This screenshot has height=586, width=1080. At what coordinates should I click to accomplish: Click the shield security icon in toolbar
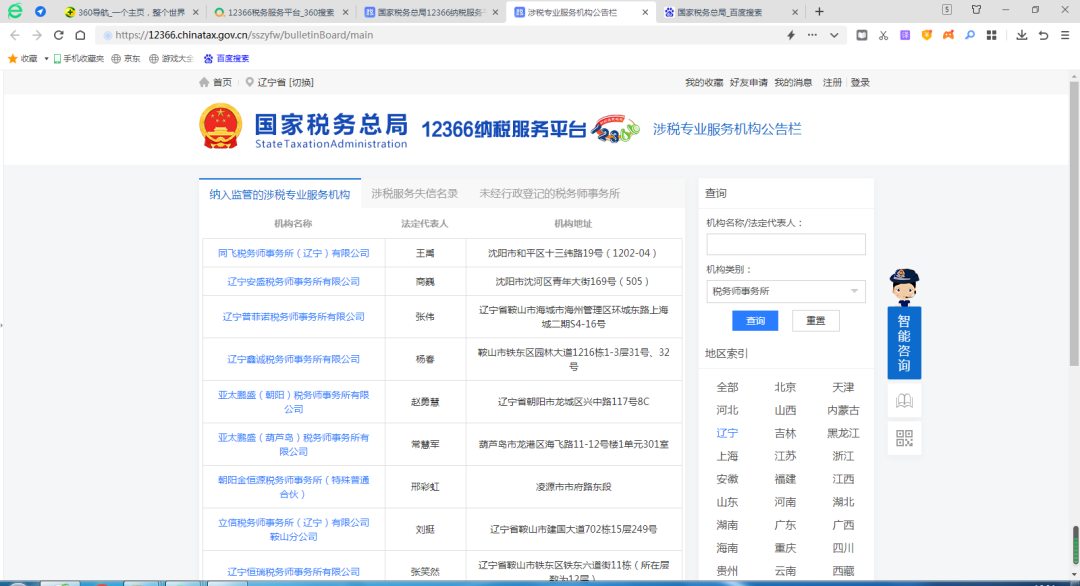926,35
